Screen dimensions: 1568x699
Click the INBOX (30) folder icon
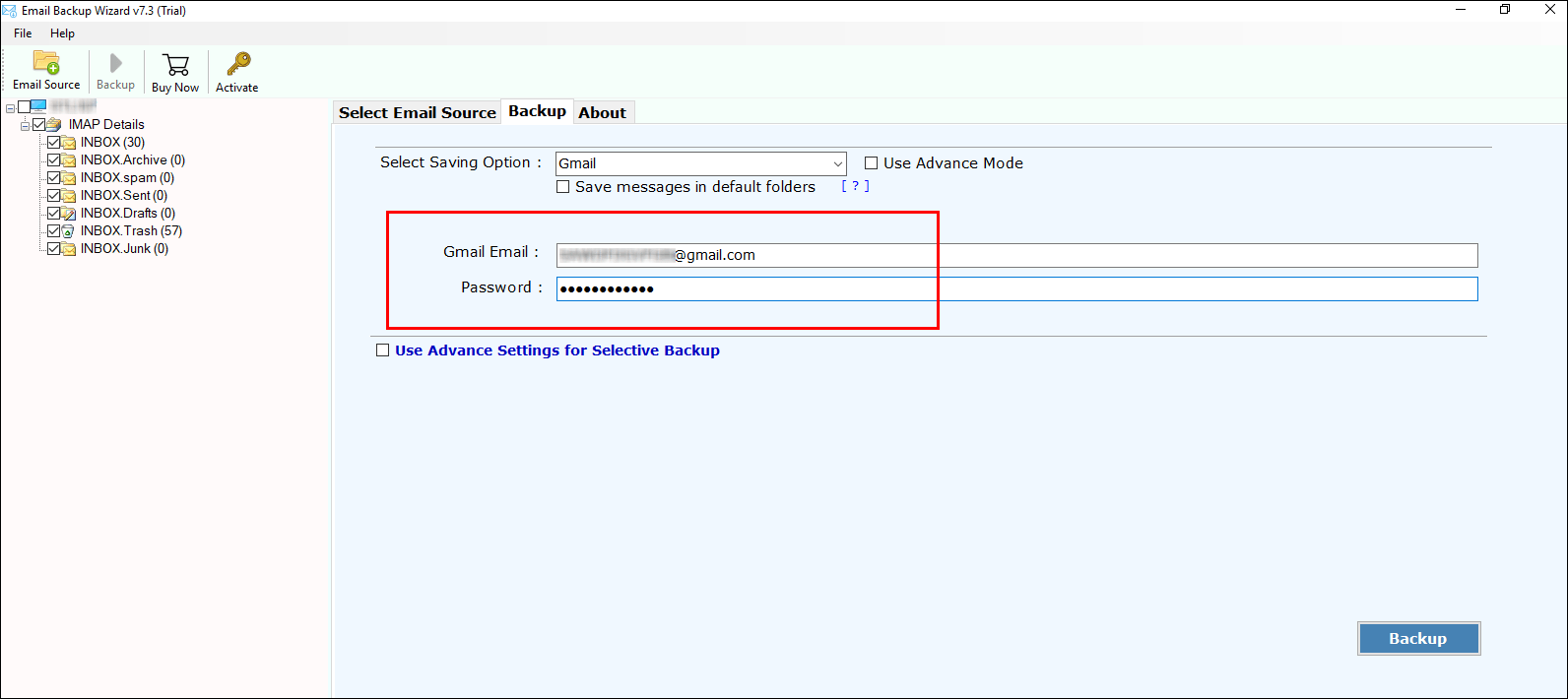tap(69, 143)
